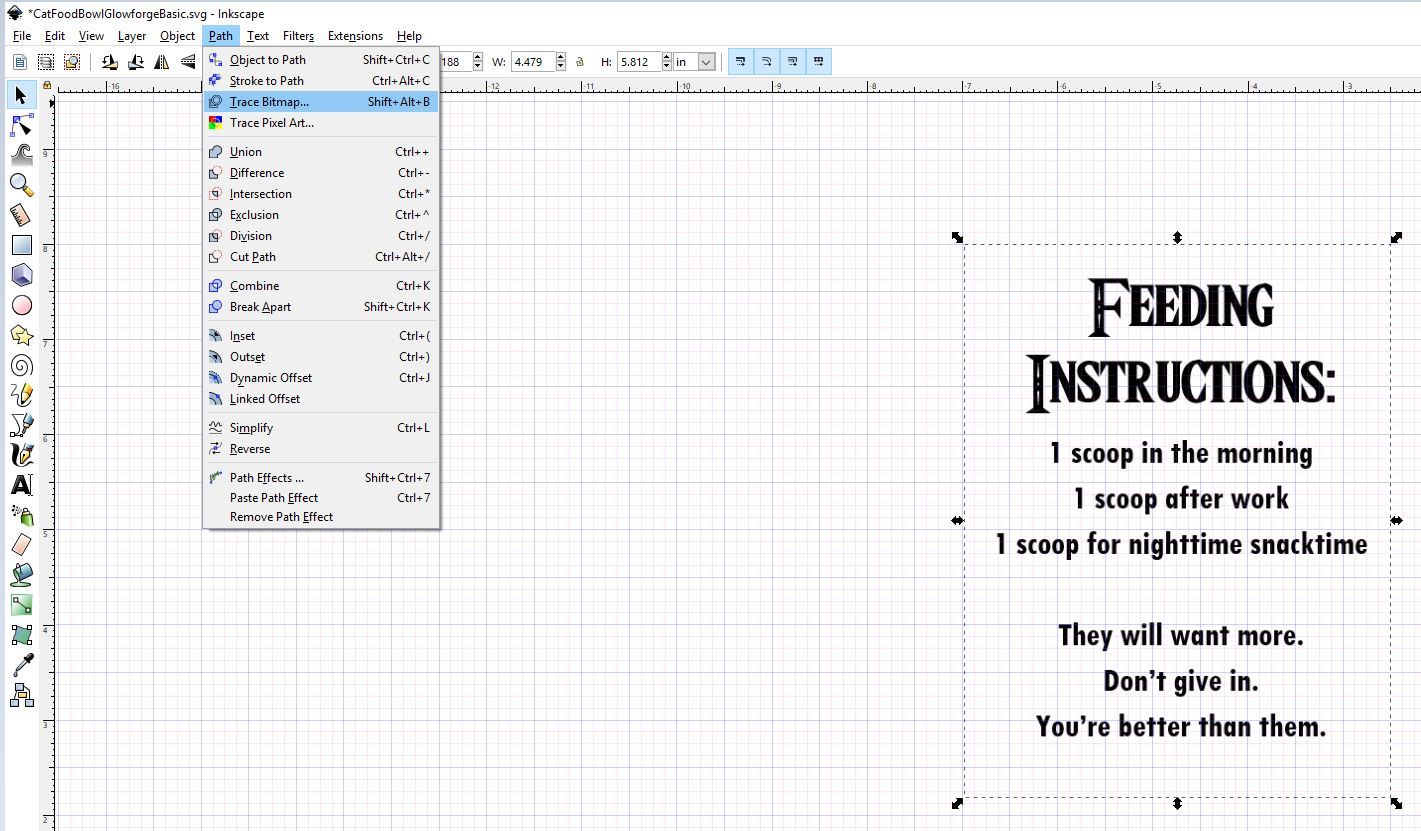Viewport: 1421px width, 831px height.
Task: Click the H height field 5.812
Action: [639, 62]
